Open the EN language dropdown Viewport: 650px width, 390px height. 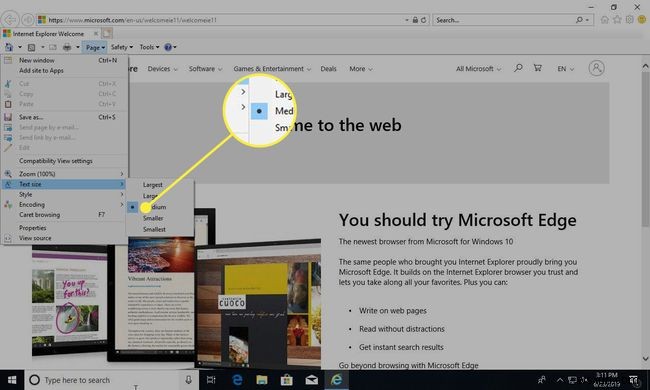(565, 69)
